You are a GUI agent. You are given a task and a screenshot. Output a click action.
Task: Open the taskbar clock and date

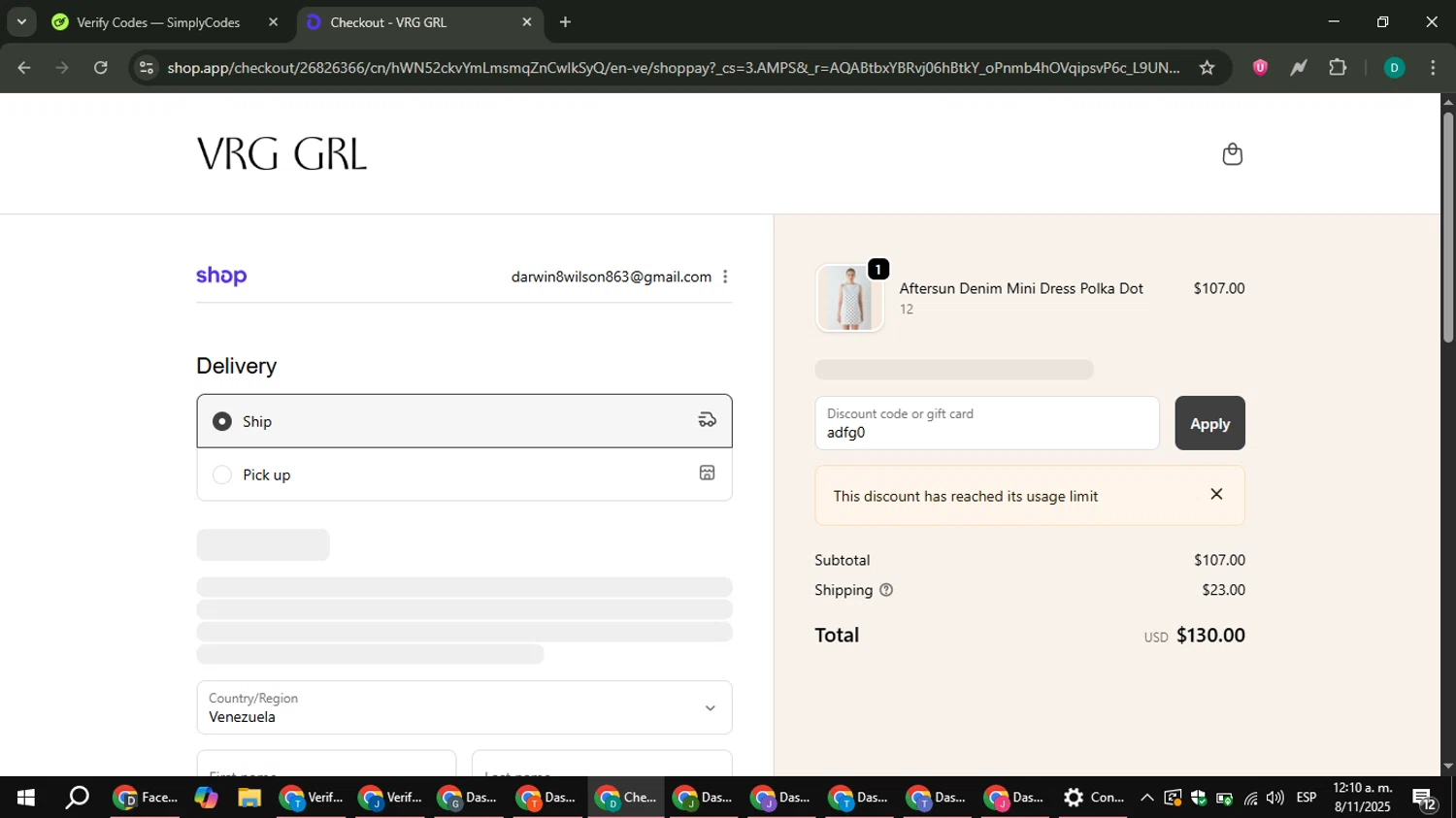(x=1363, y=798)
